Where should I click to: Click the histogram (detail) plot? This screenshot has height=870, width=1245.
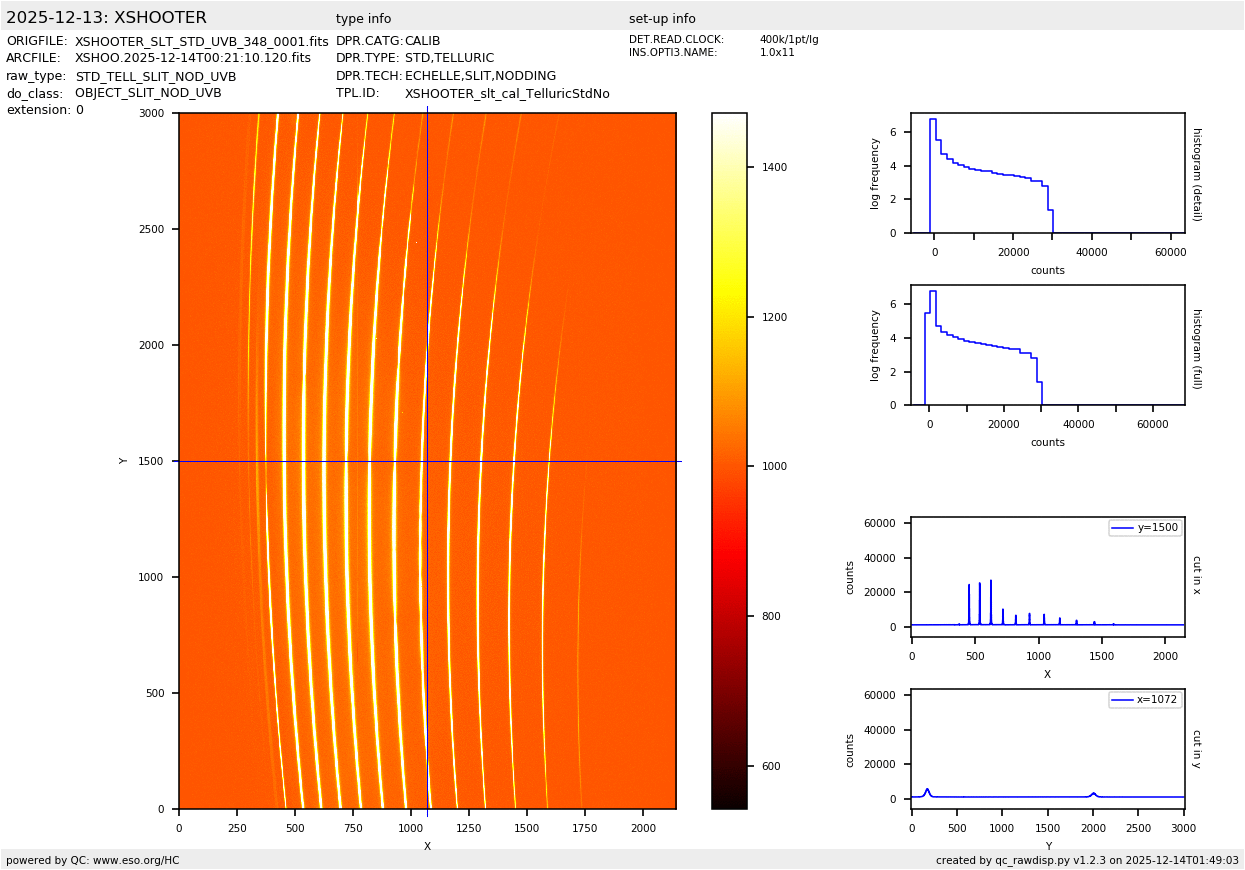click(1047, 173)
